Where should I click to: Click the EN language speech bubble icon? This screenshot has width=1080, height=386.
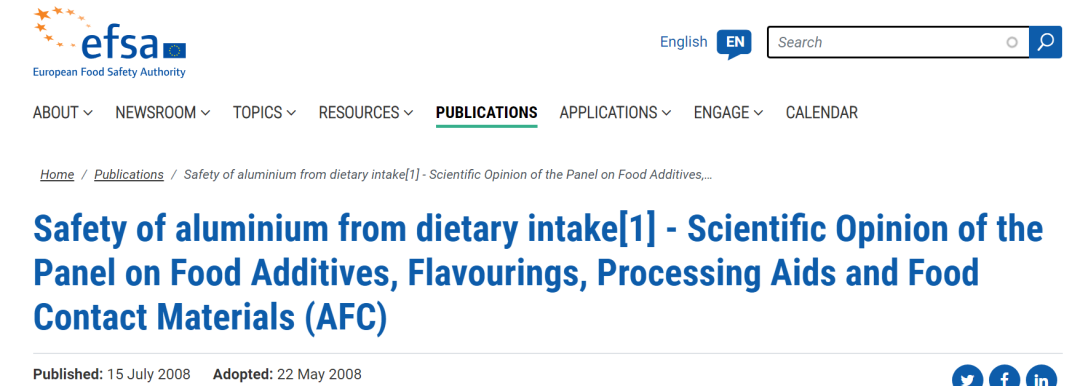point(734,43)
